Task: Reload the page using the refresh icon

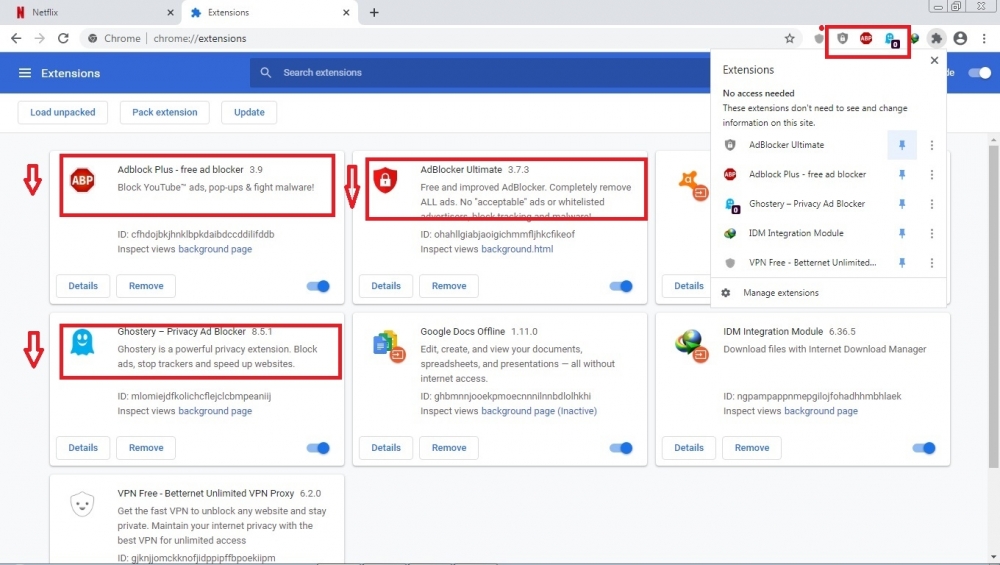Action: pyautogui.click(x=63, y=38)
